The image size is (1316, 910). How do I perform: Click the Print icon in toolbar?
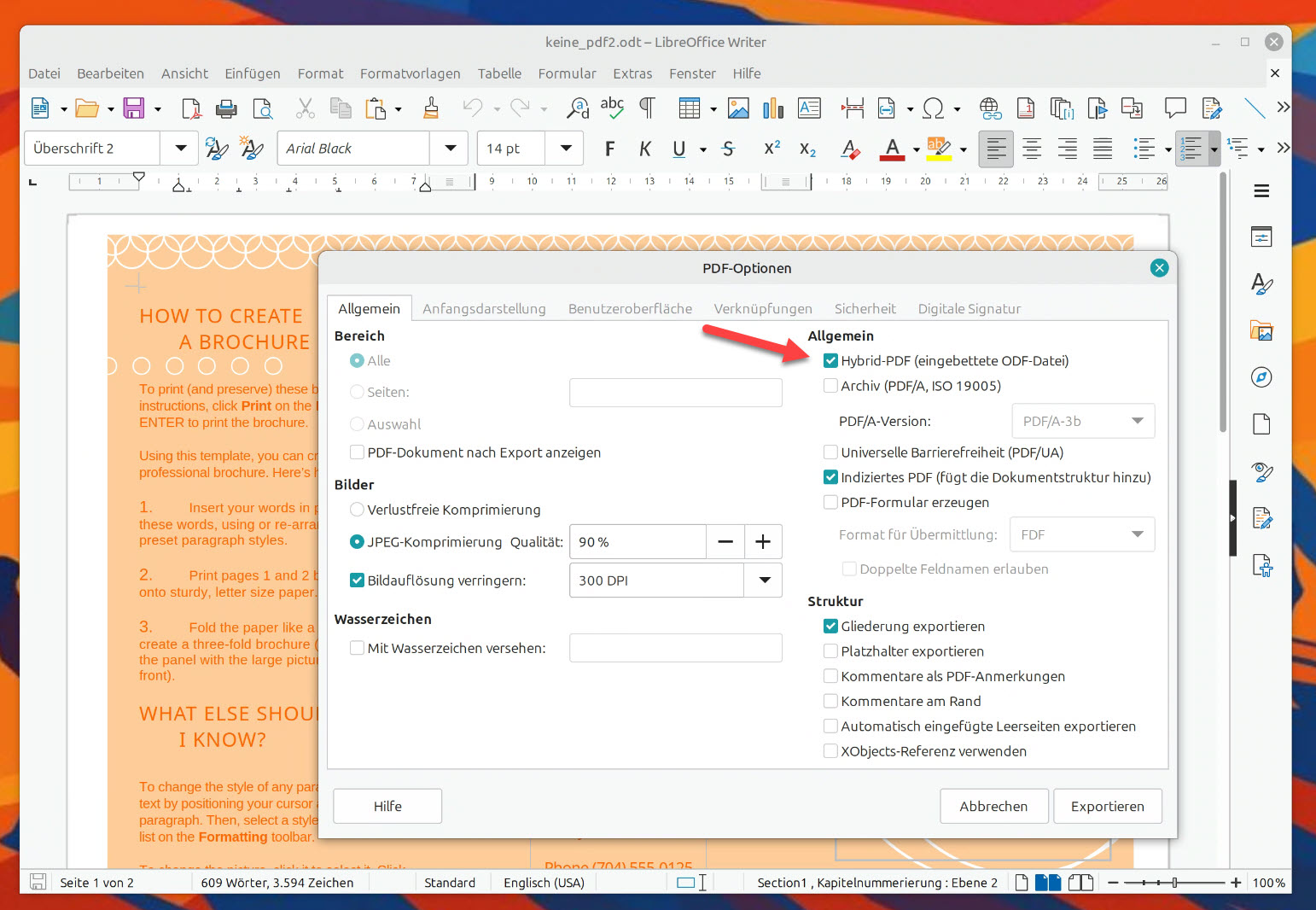[x=226, y=108]
